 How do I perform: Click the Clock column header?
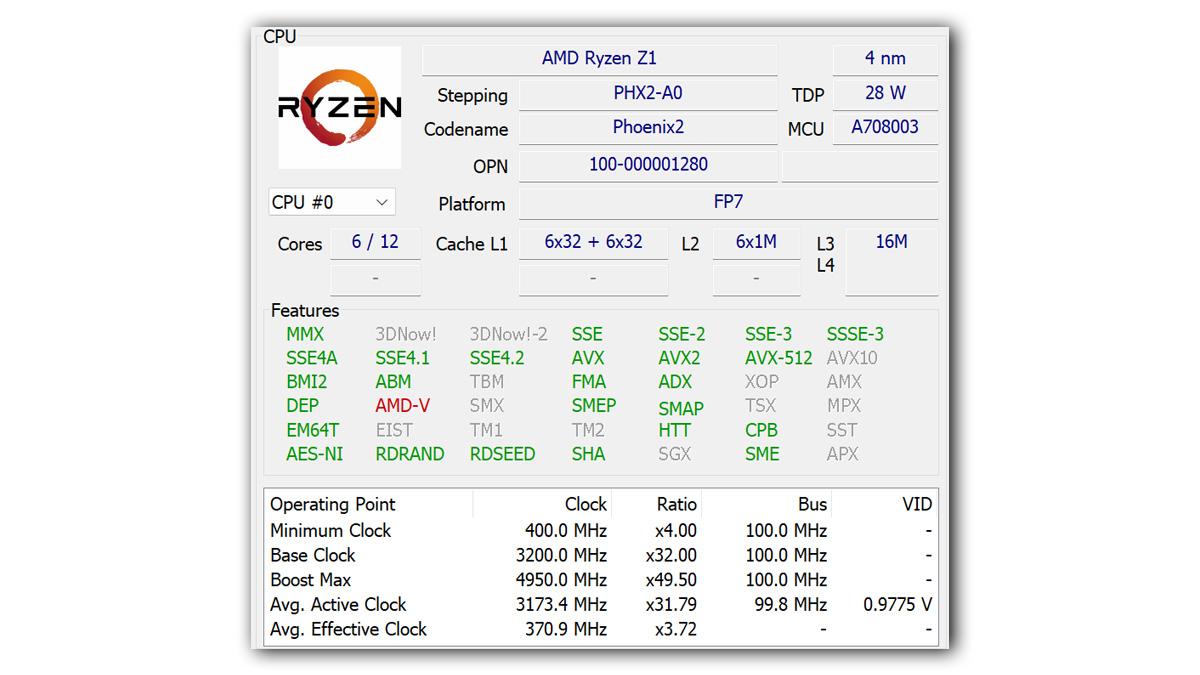point(542,504)
